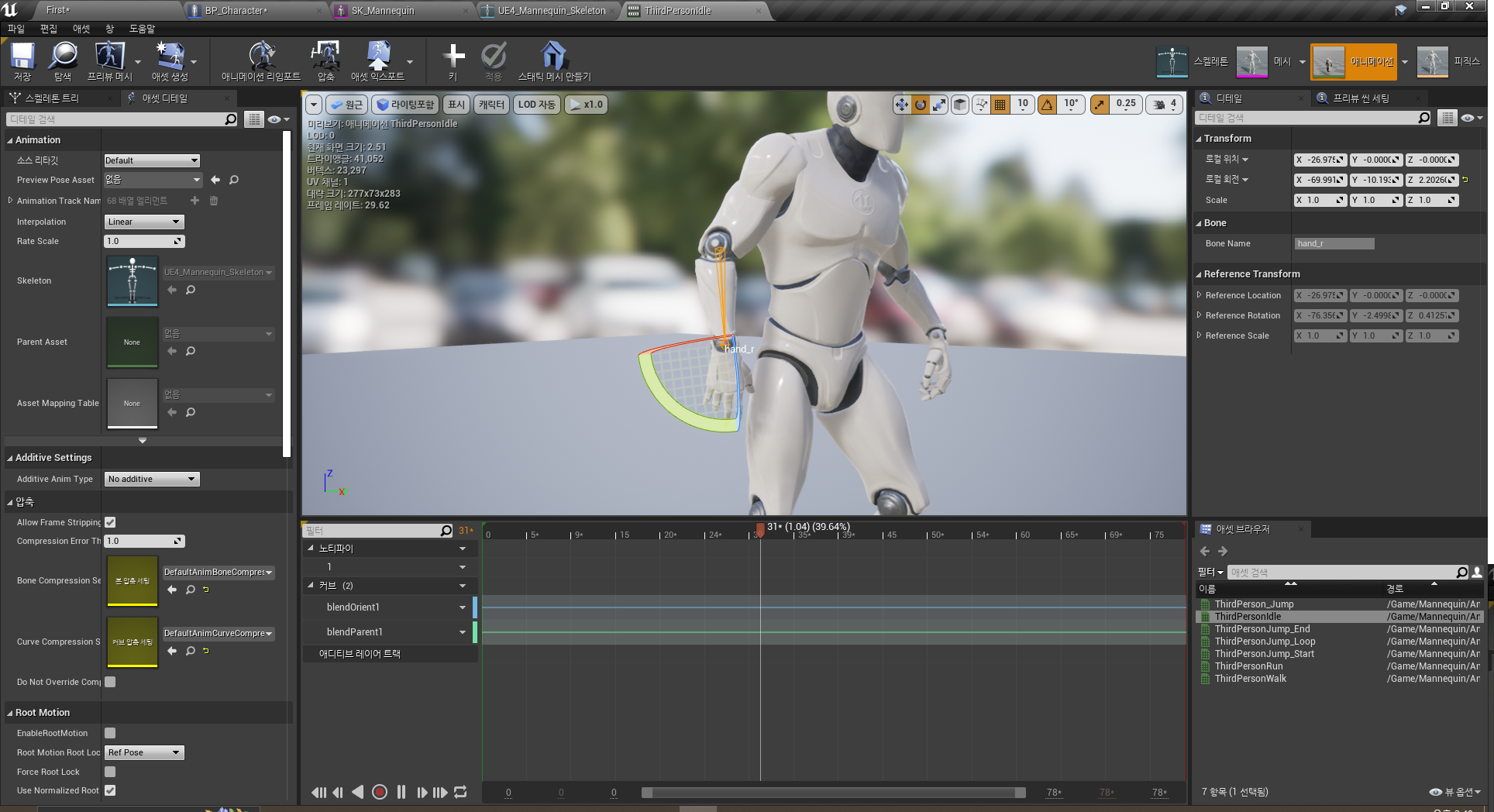Collapse the Additive Settings section
The width and height of the screenshot is (1494, 812).
point(10,458)
